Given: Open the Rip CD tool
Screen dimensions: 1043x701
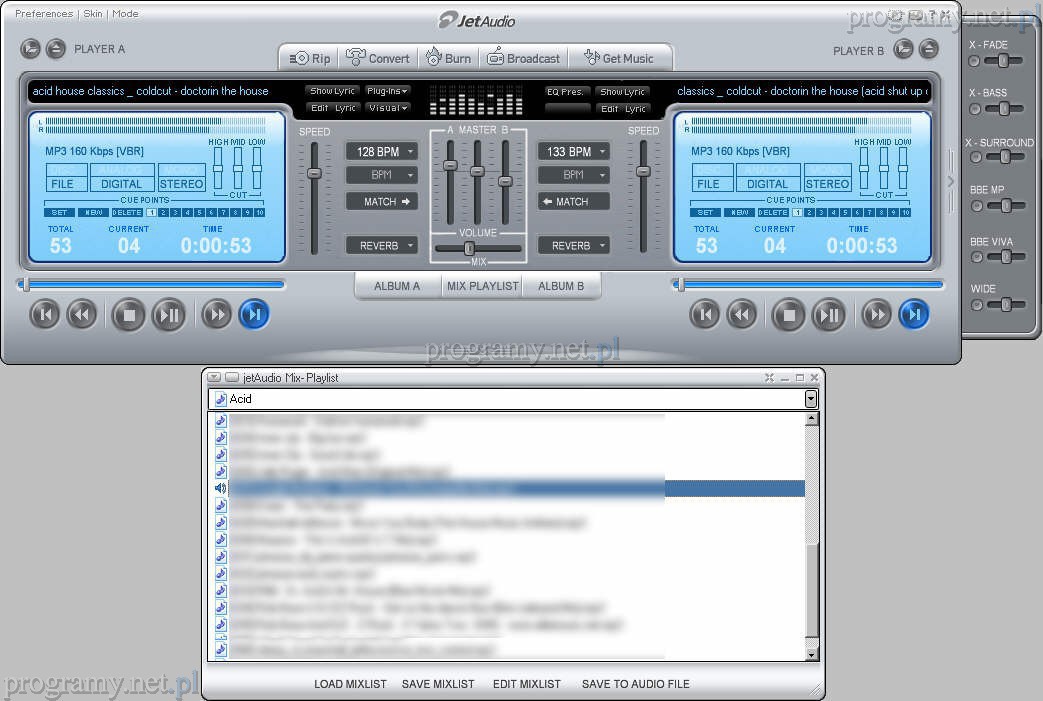Looking at the screenshot, I should click(309, 58).
